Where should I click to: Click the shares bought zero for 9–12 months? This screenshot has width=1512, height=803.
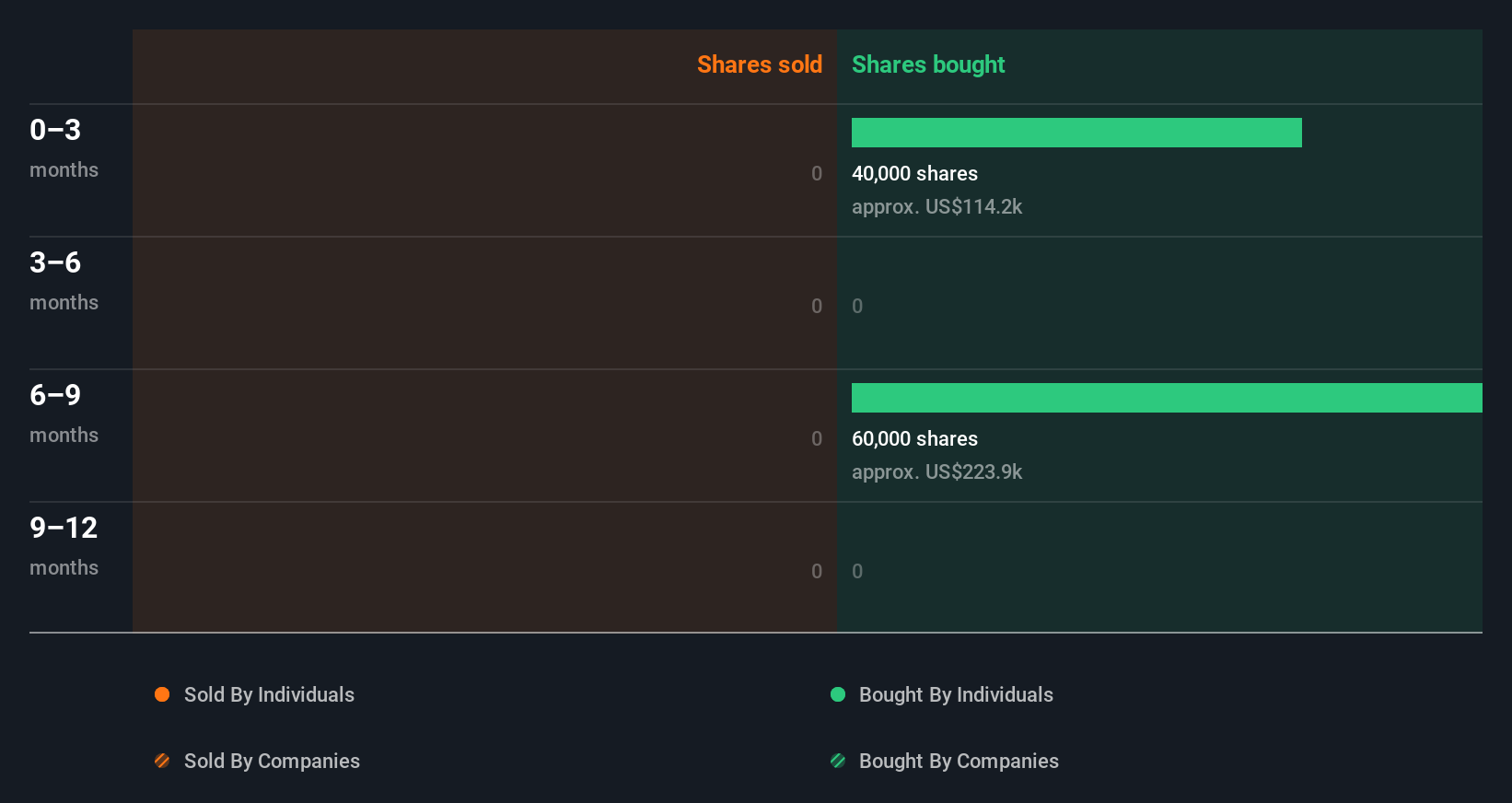pyautogui.click(x=857, y=571)
